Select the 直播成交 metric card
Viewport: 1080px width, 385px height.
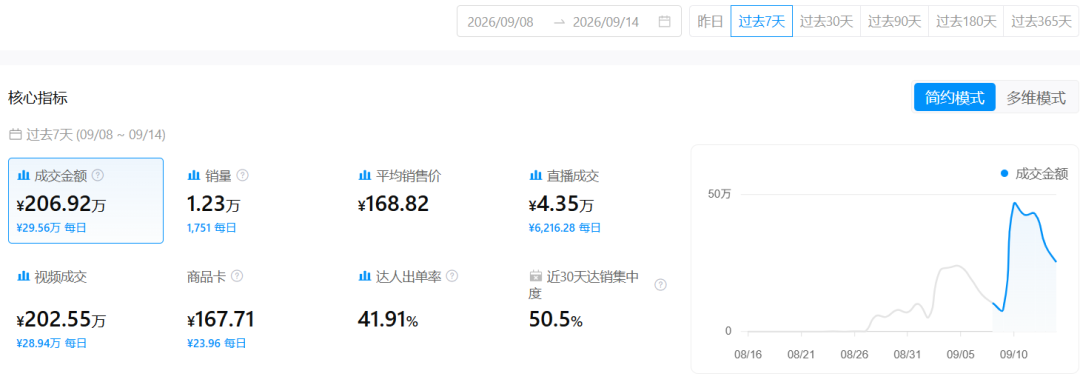(x=599, y=200)
